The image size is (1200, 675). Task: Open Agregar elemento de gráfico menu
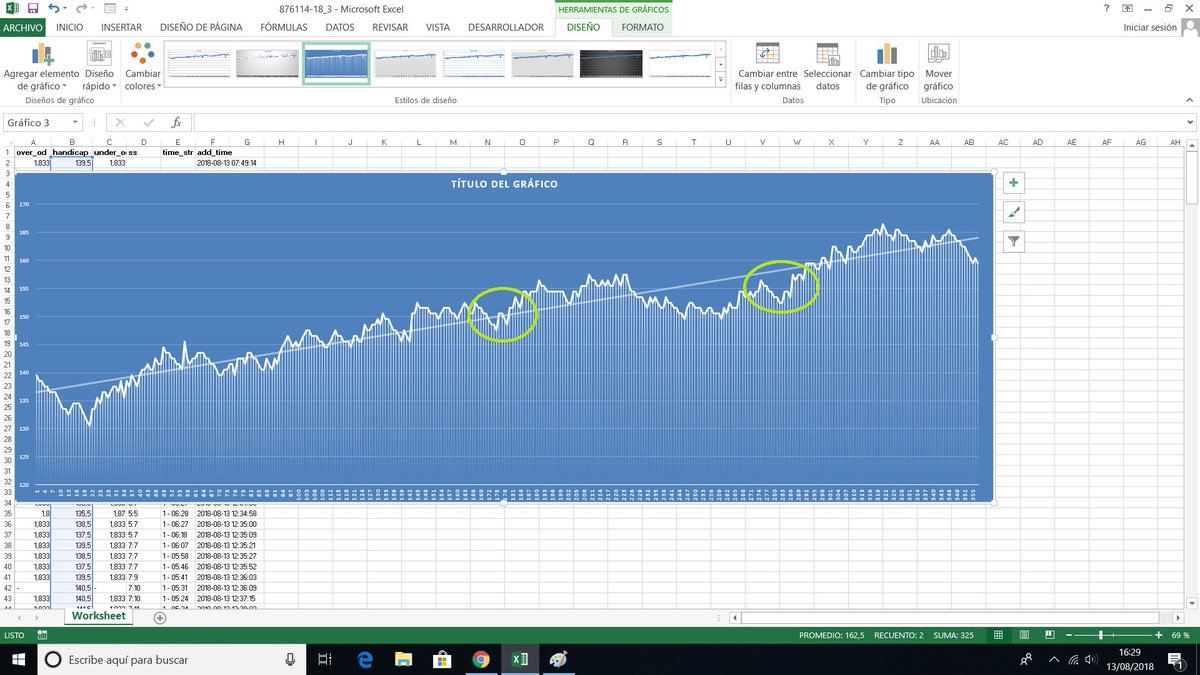point(41,67)
